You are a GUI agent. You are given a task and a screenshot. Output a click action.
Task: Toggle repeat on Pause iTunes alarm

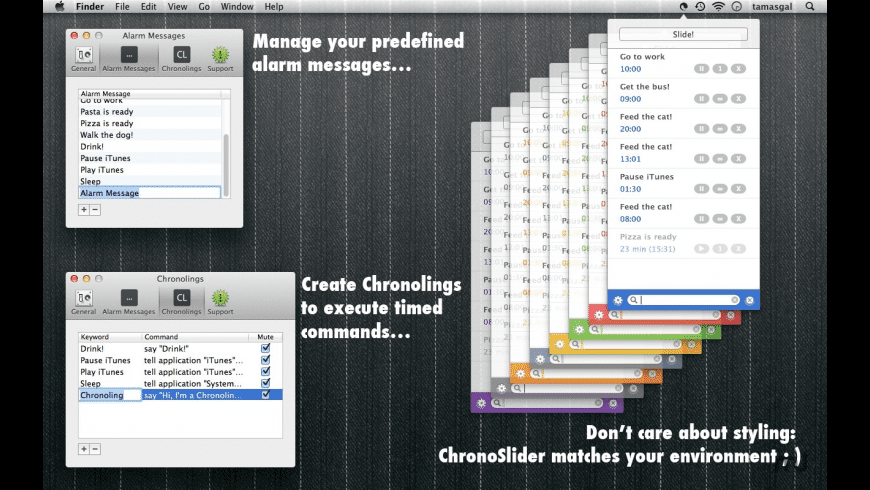click(x=720, y=189)
